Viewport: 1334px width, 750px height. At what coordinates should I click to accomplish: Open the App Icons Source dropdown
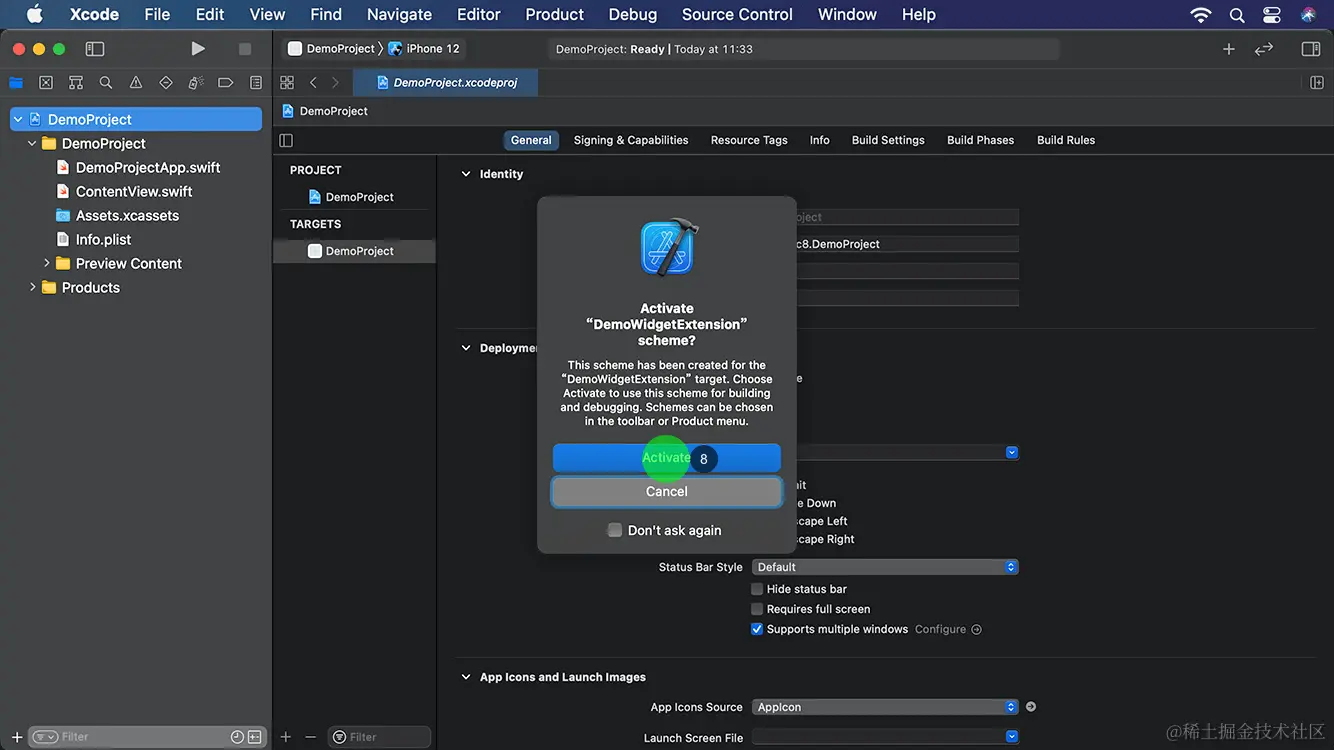pos(885,707)
